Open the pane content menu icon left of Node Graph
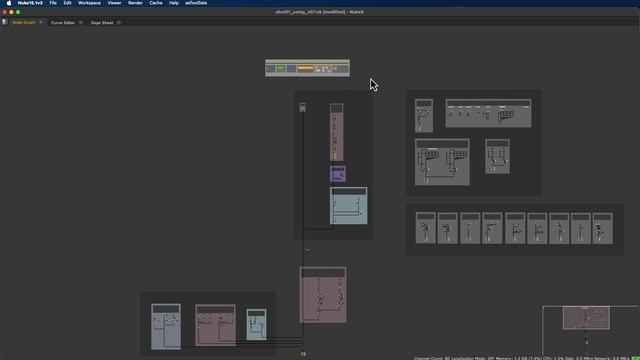The height and width of the screenshot is (360, 640). (x=4, y=22)
